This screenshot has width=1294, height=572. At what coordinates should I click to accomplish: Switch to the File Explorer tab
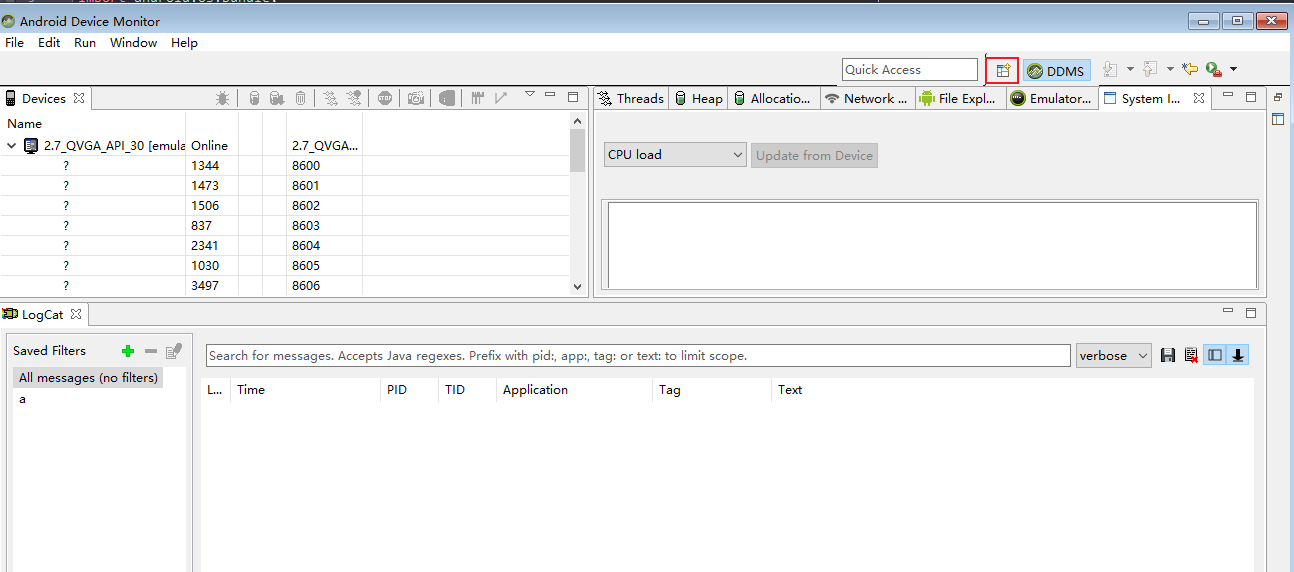(958, 98)
